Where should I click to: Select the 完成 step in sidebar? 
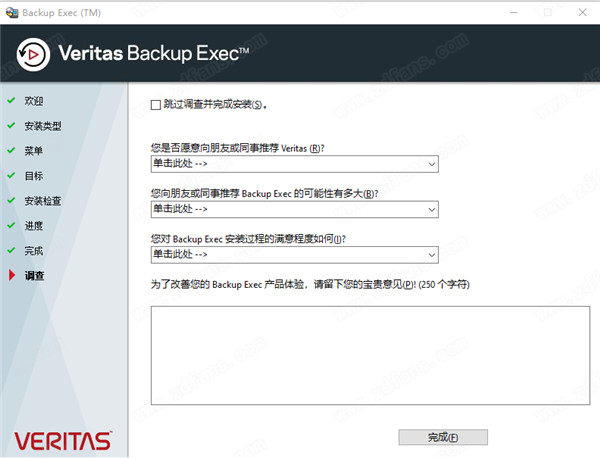pos(34,251)
